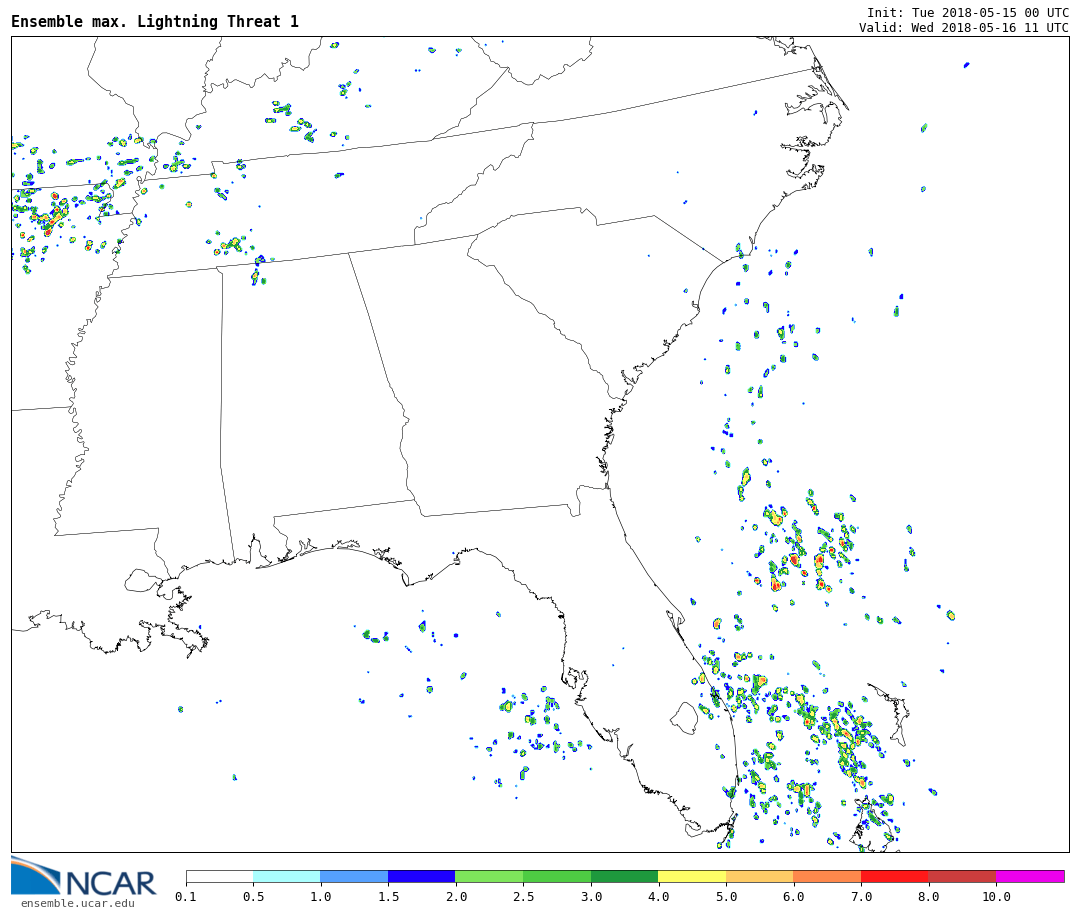Select the yellow 4.0–5.0 legend swatch
The width and height of the screenshot is (1080, 915).
[x=692, y=876]
